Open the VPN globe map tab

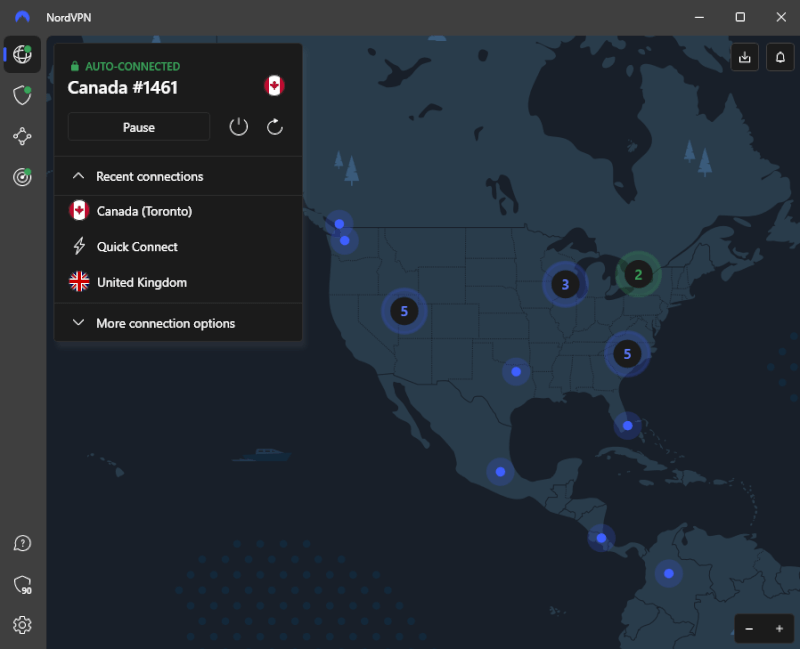[x=22, y=54]
